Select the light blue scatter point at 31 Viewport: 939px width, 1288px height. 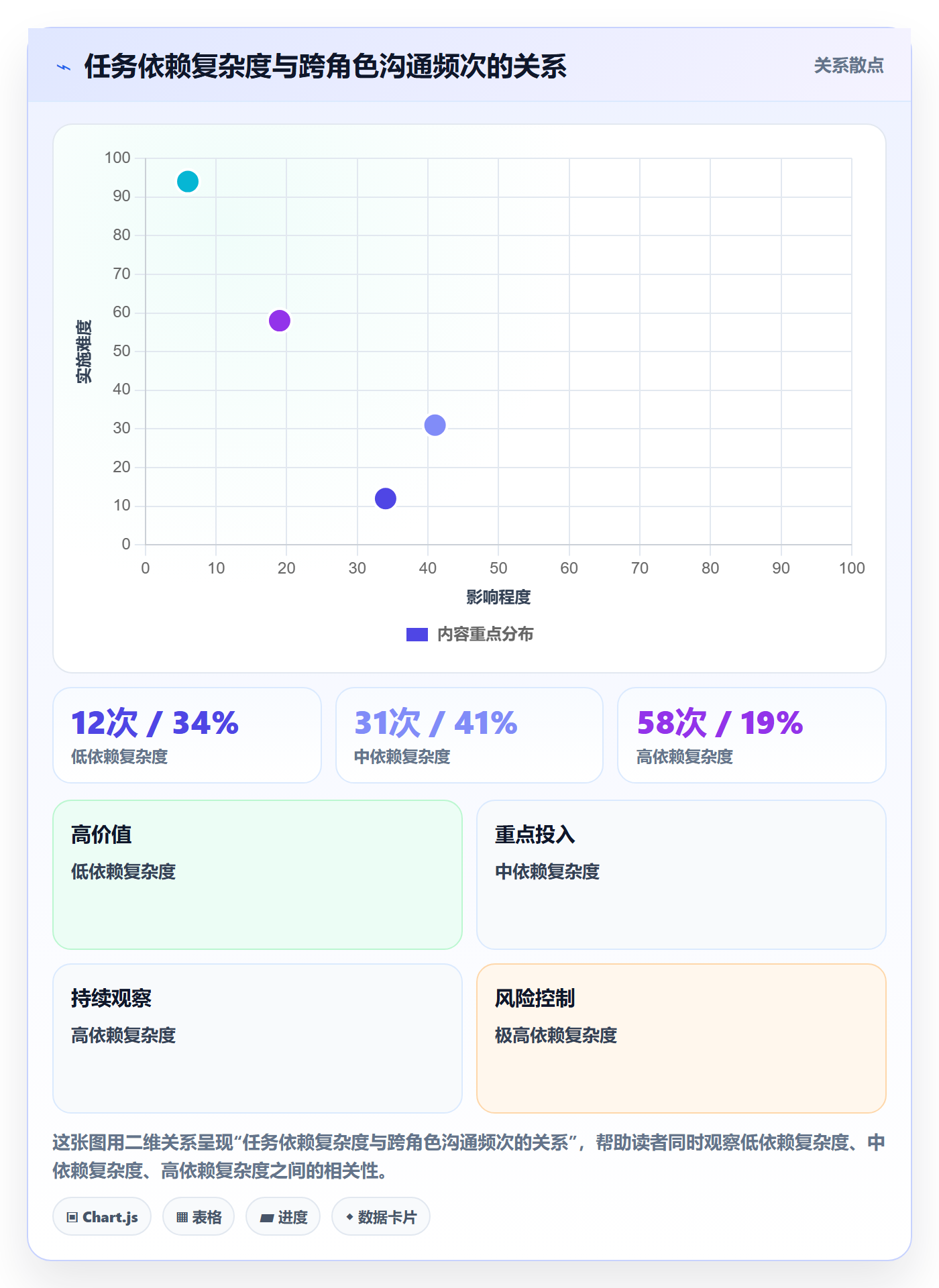pos(435,425)
